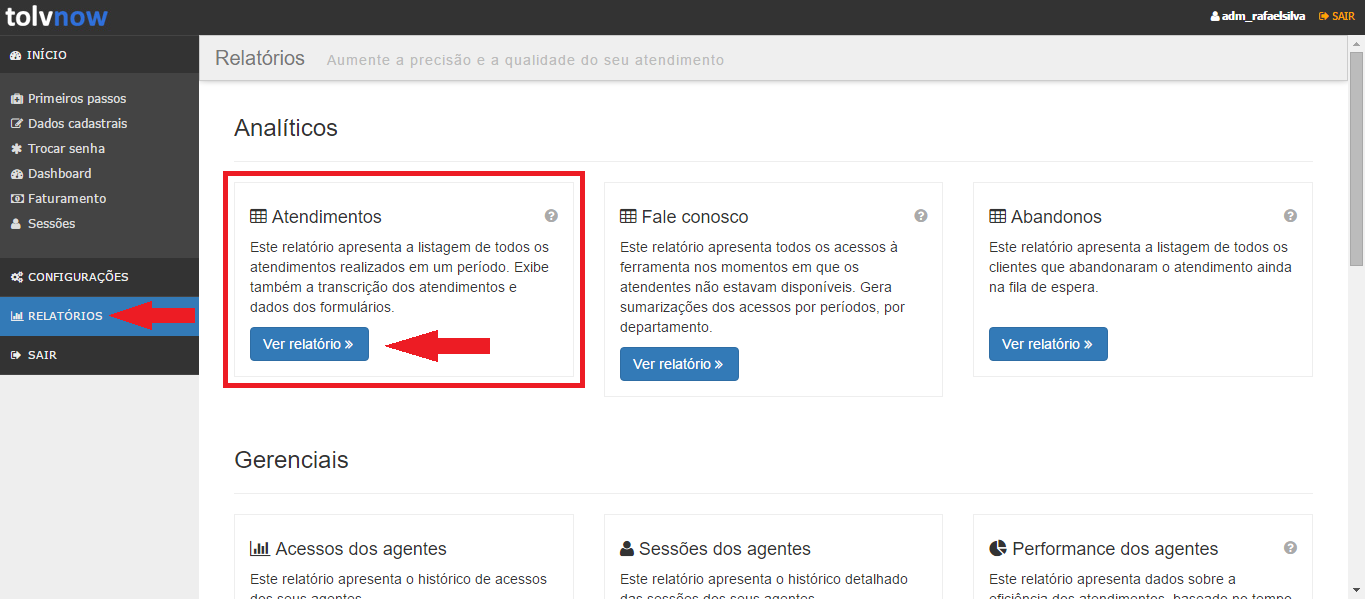
Task: Click the table icon beside Atendimentos title
Action: point(258,217)
